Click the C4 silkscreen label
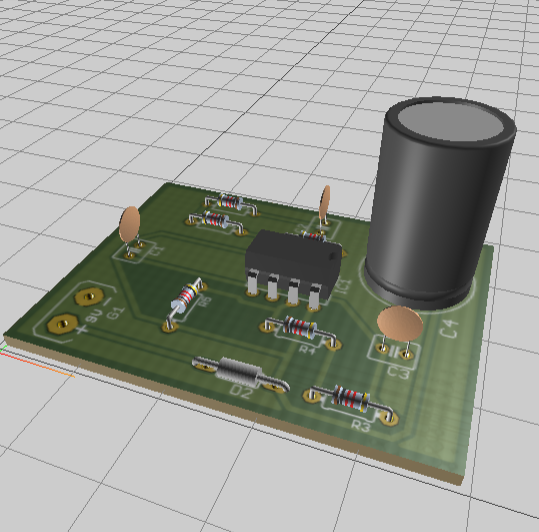 (450, 329)
